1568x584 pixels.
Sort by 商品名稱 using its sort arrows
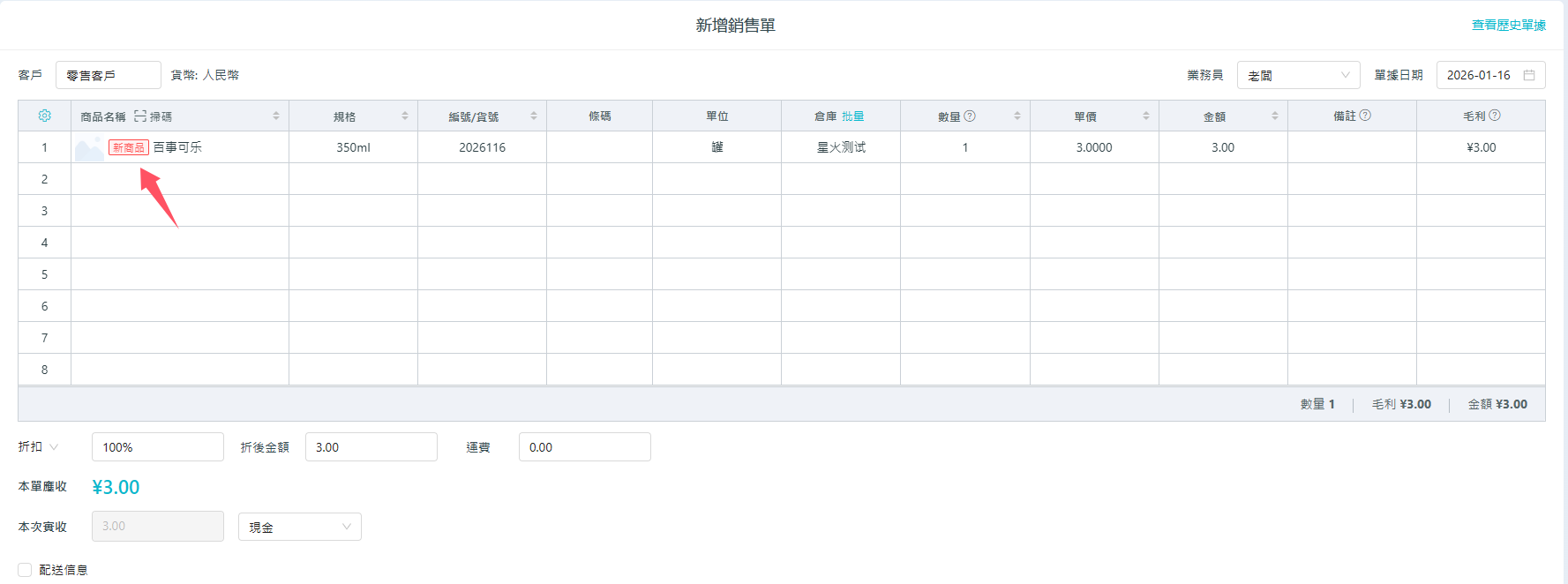point(276,116)
